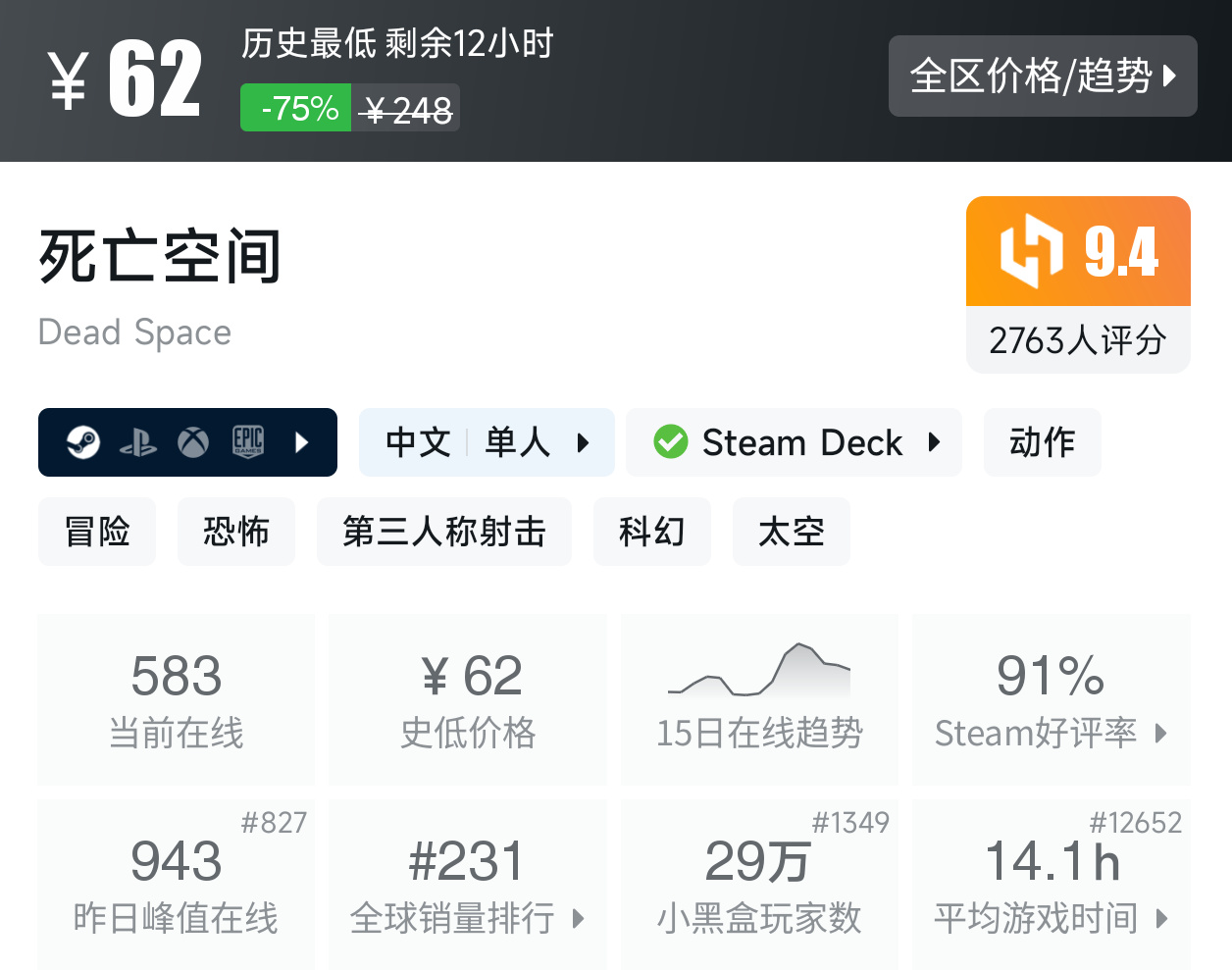Tap the 第三人称射击 tag

443,532
